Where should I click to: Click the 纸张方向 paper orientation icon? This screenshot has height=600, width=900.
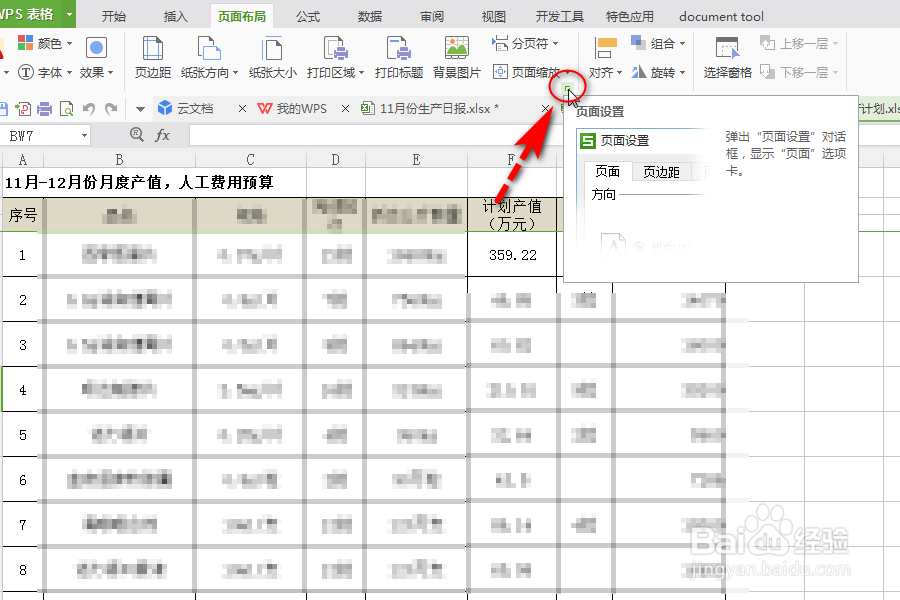coord(209,49)
